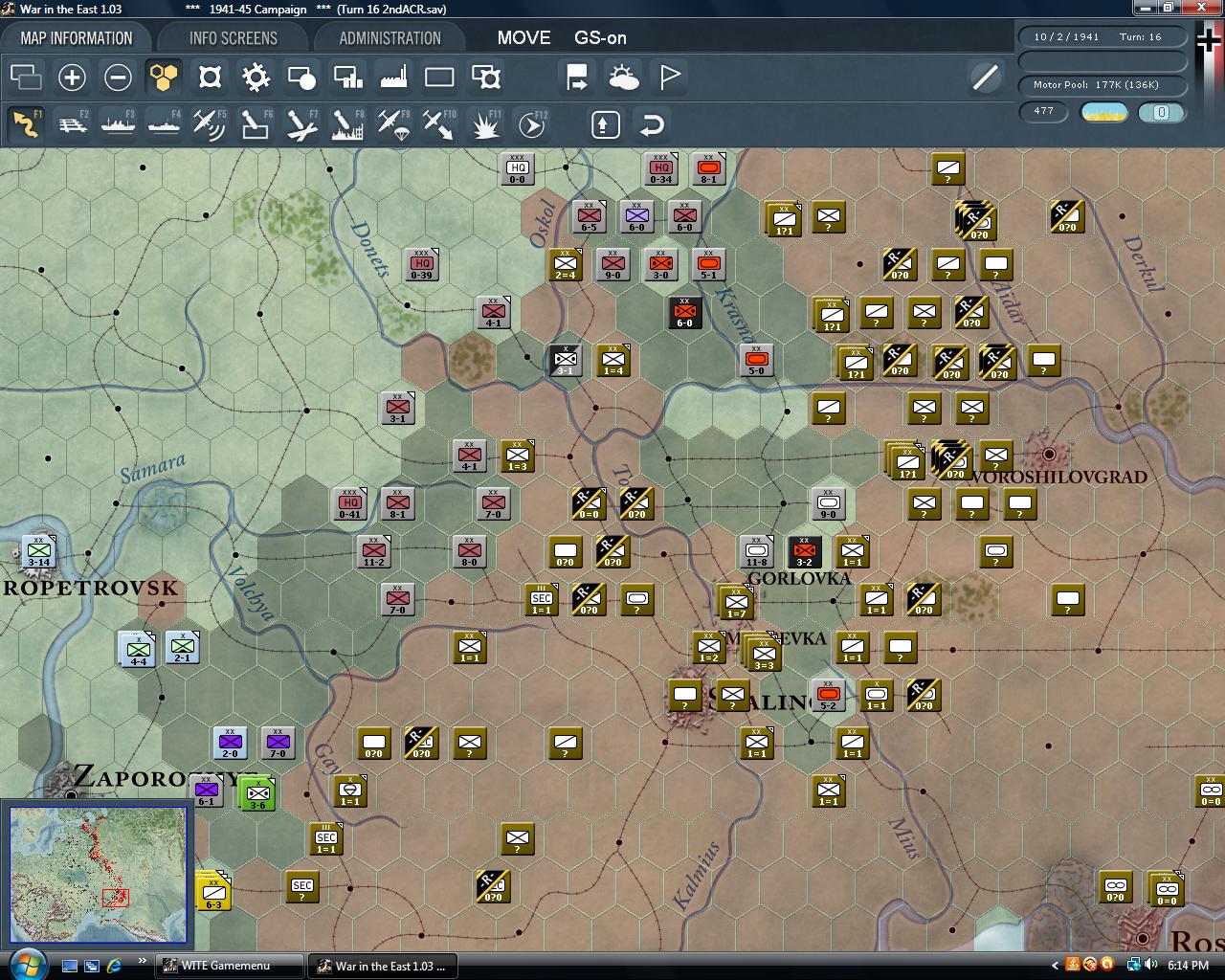Launch Internet Explorer from quick launch
Screen dimensions: 1225x980
pos(114,966)
